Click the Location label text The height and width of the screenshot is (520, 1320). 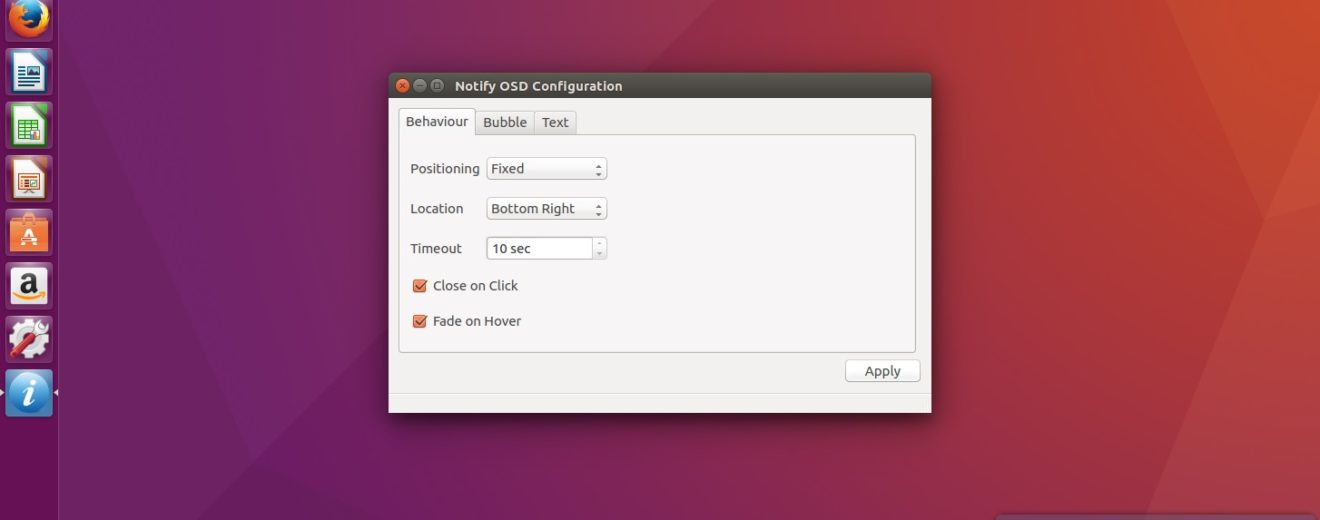click(x=437, y=209)
